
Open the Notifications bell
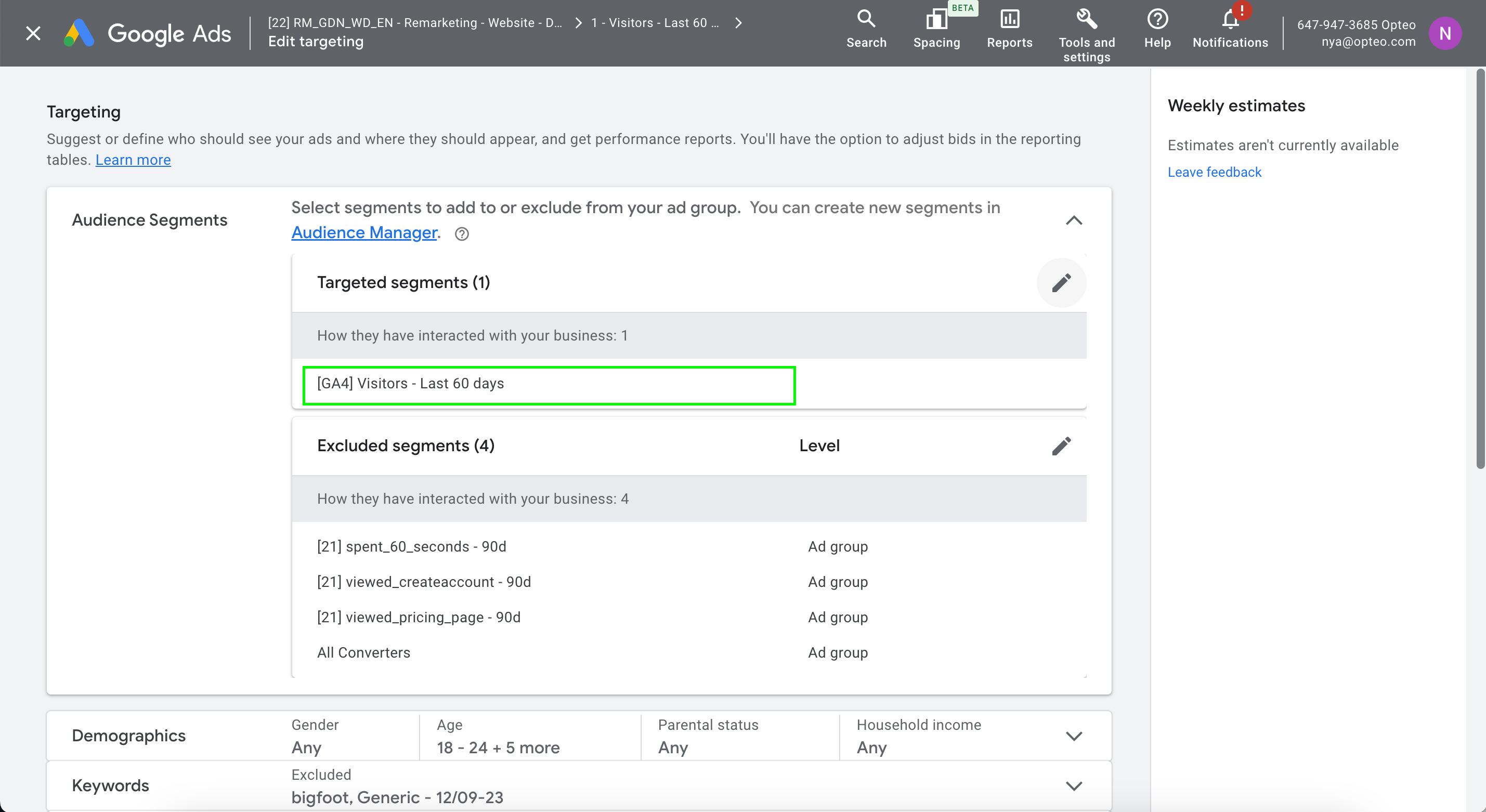tap(1230, 21)
